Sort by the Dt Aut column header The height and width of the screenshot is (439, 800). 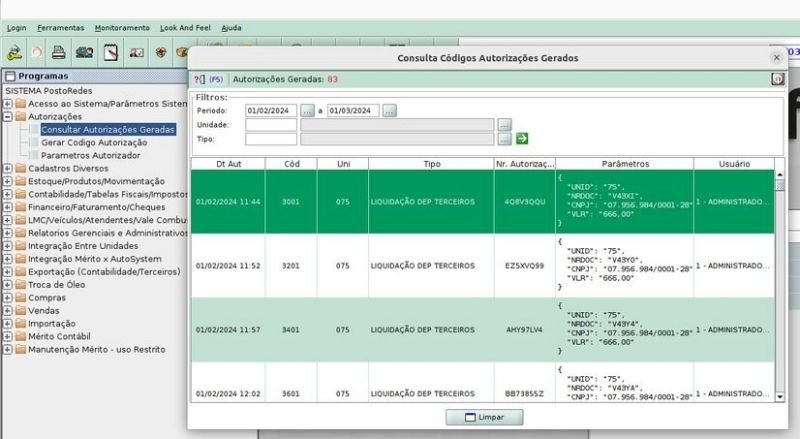pos(229,164)
